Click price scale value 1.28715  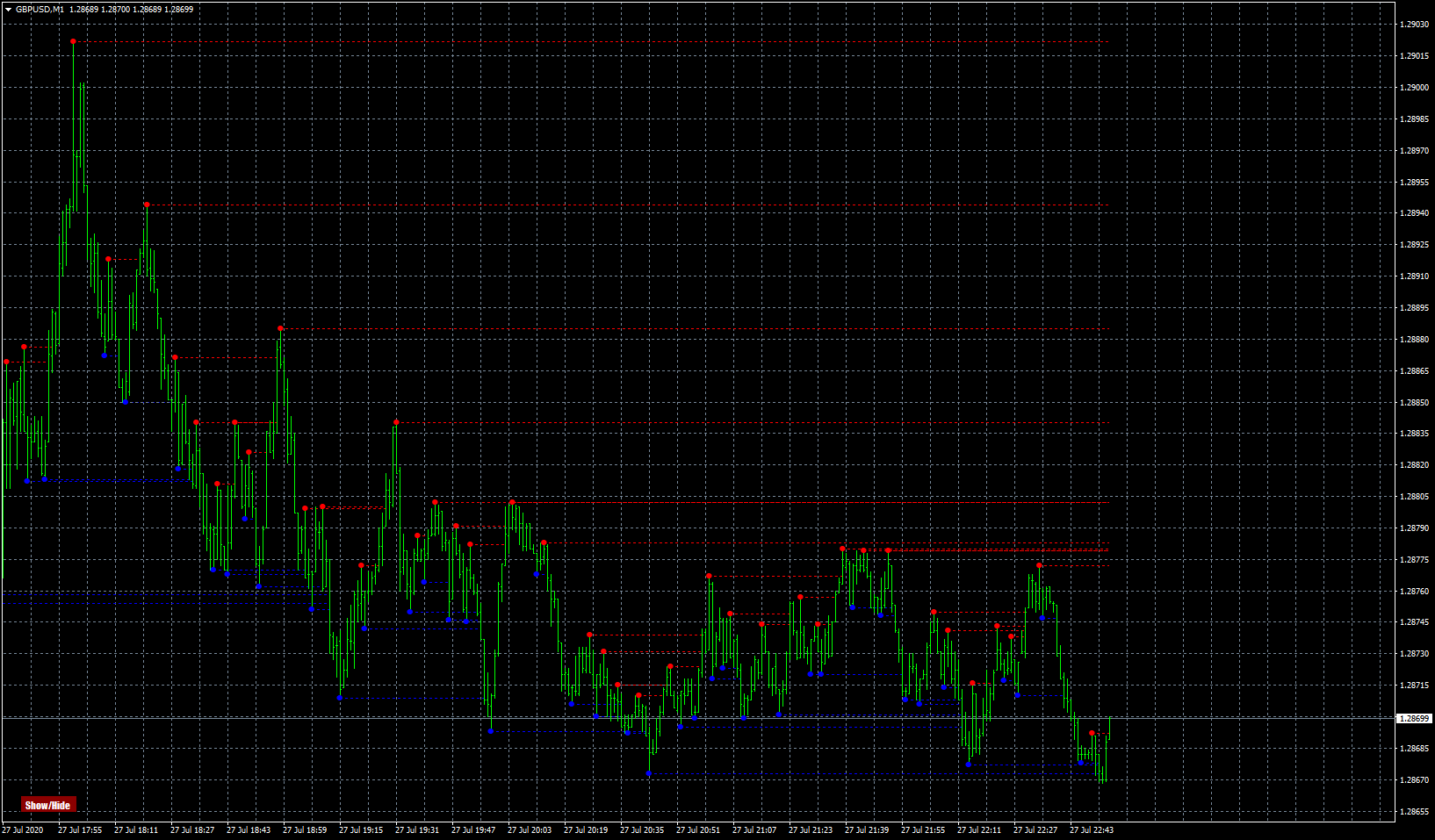pyautogui.click(x=1414, y=686)
